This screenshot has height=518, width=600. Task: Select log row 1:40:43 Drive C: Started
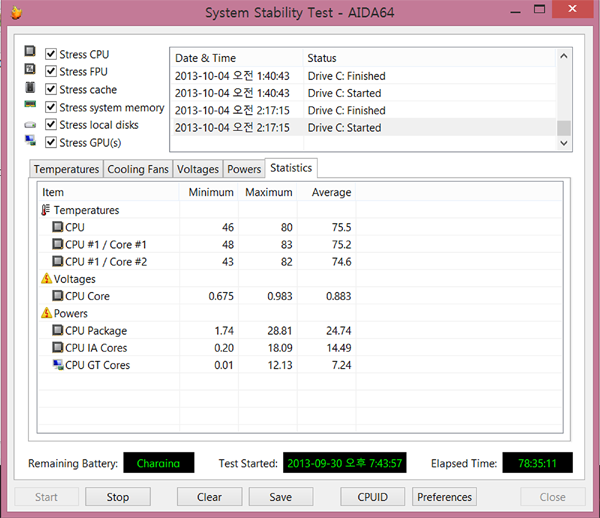tap(364, 93)
